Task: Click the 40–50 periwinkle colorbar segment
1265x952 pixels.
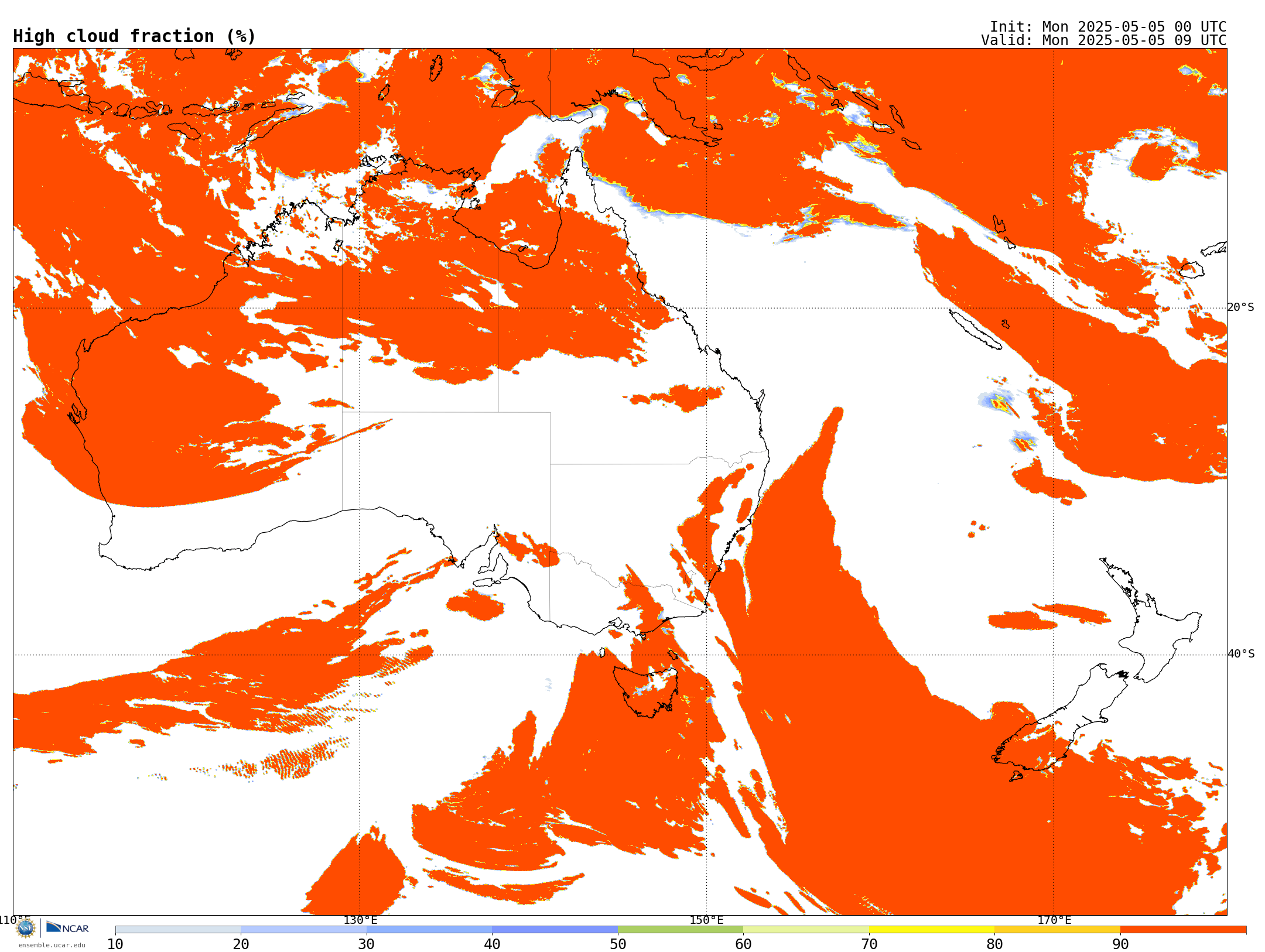Action: click(x=555, y=930)
